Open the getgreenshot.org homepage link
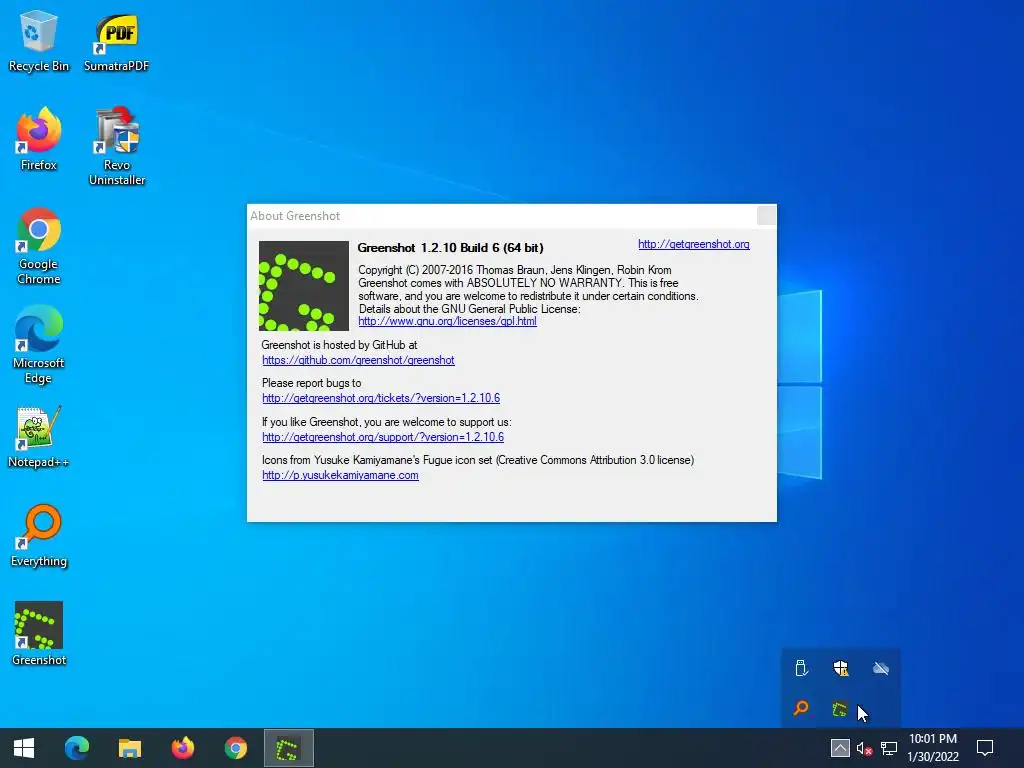The width and height of the screenshot is (1024, 768). pos(694,244)
